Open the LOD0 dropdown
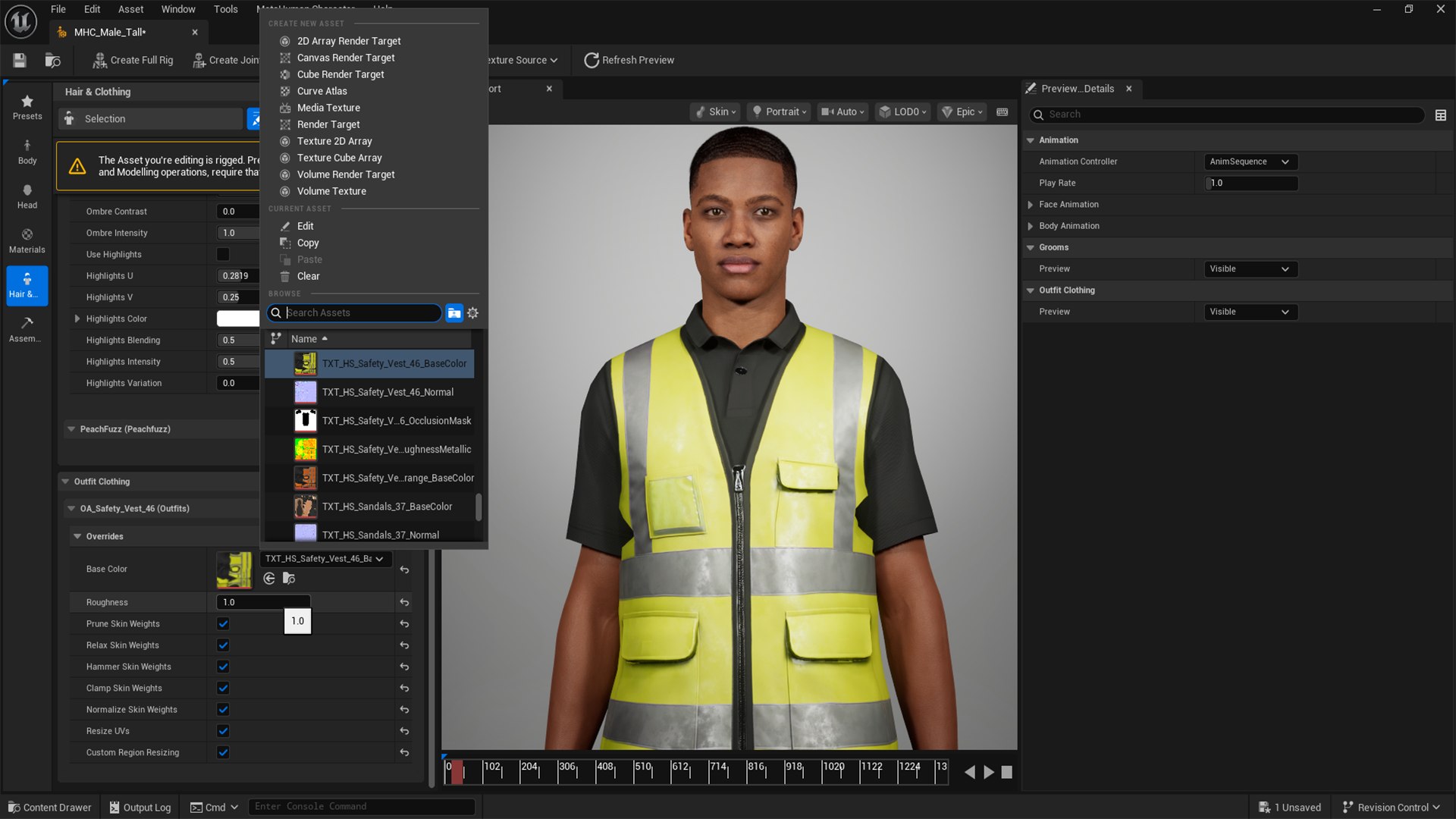This screenshot has height=819, width=1456. pos(902,112)
